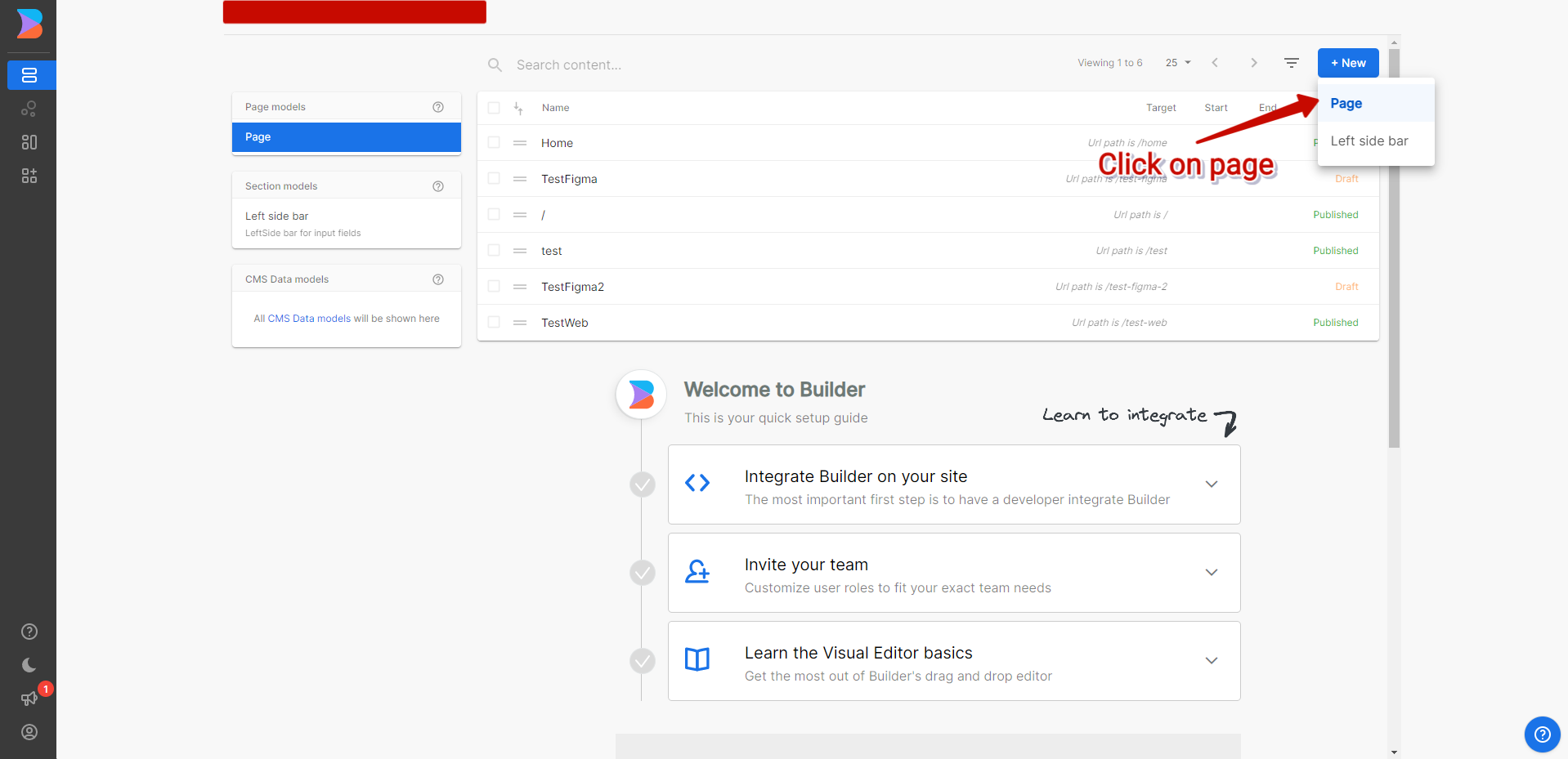
Task: Click the + New button
Action: pos(1348,63)
